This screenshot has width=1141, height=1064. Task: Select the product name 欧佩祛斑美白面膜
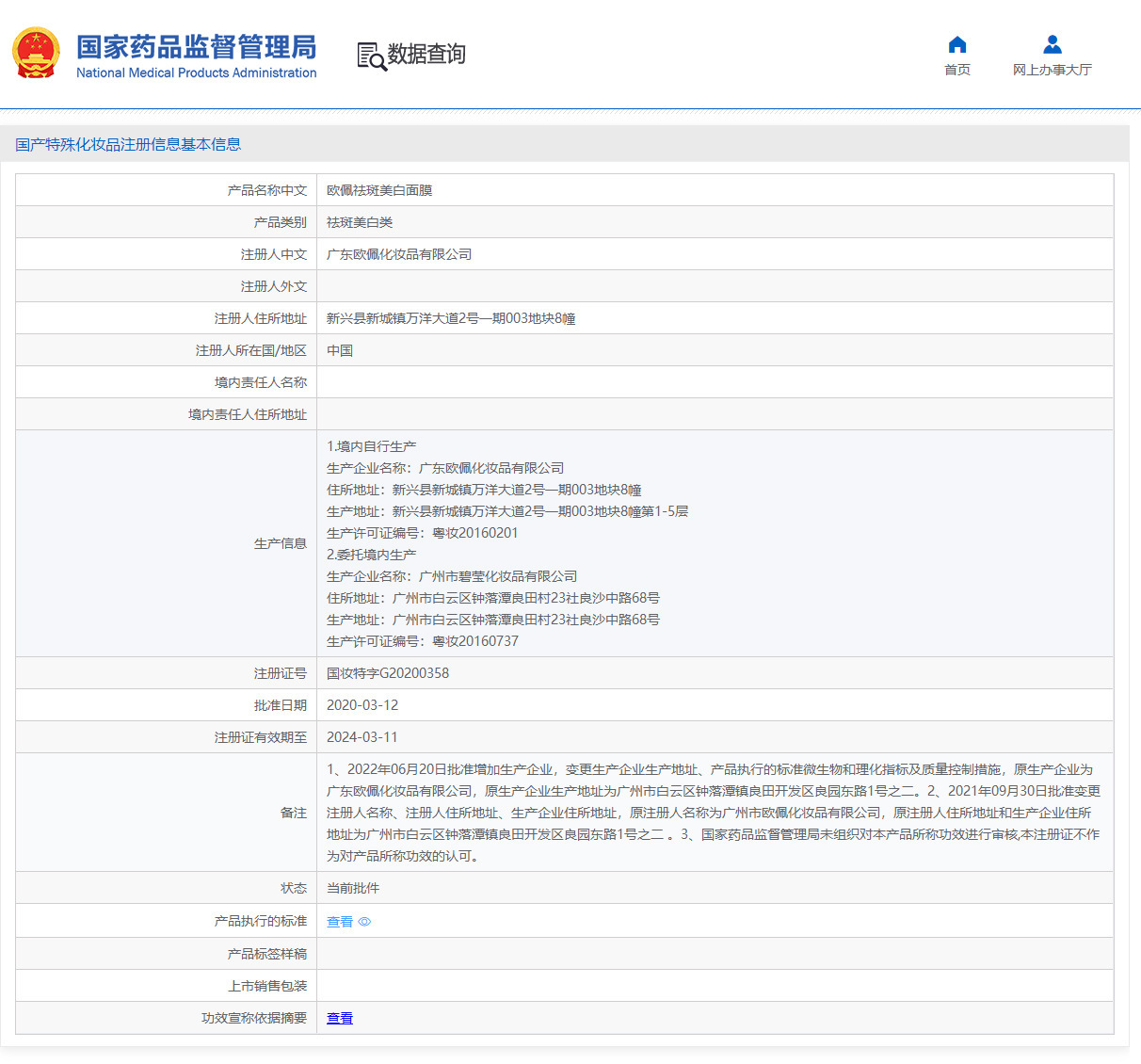point(378,189)
